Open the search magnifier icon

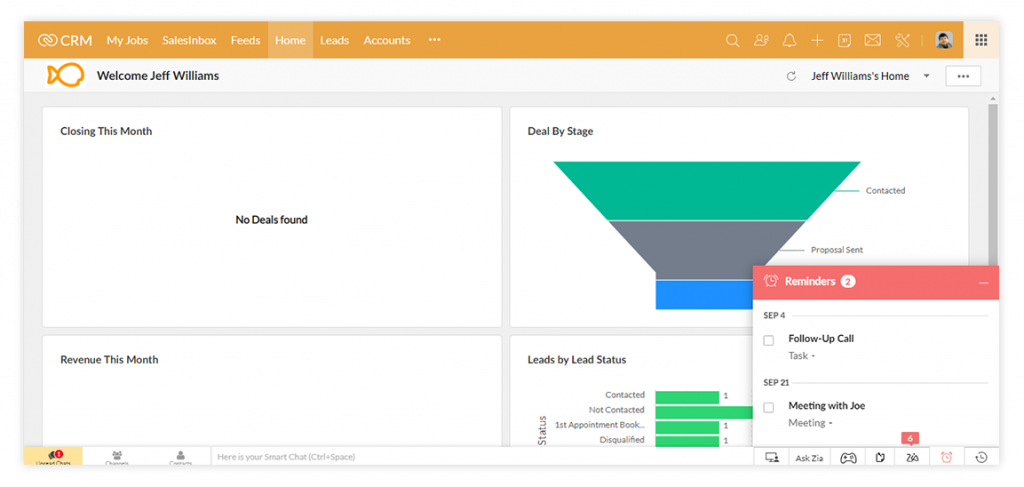733,40
